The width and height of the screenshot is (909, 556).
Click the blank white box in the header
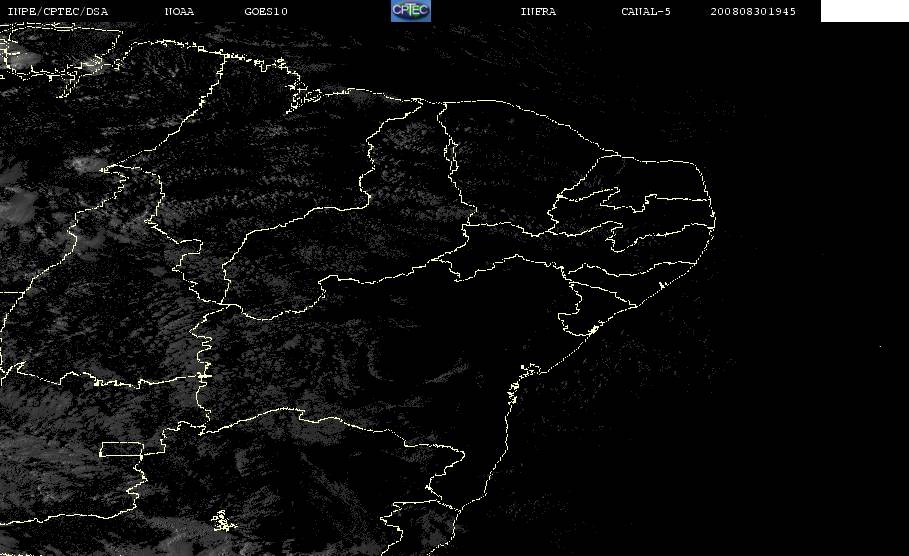point(864,10)
